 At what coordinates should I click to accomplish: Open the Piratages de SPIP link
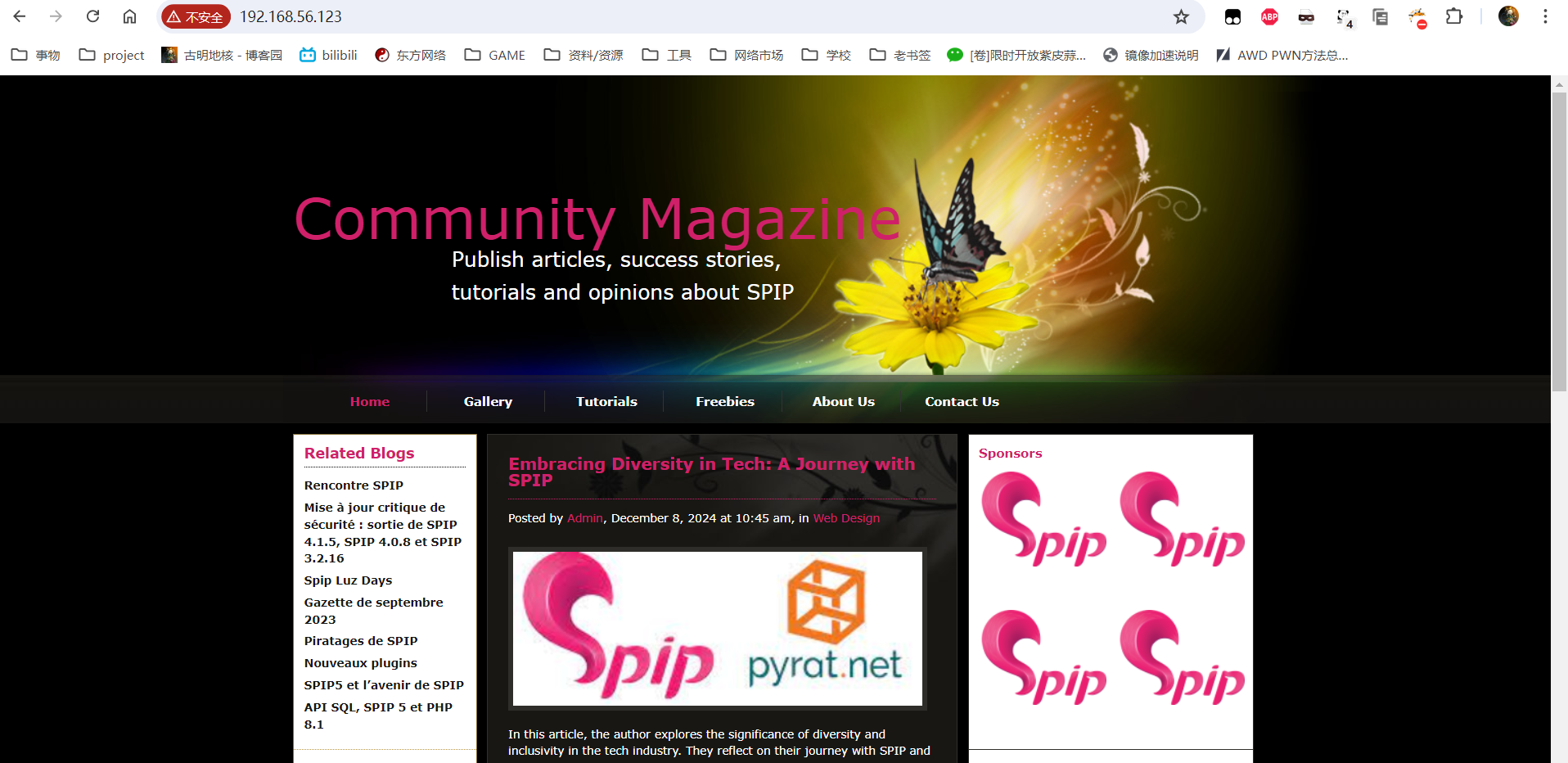[x=361, y=641]
